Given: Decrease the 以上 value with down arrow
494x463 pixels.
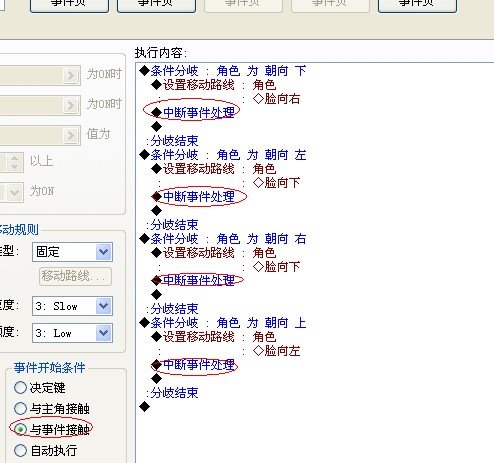Looking at the screenshot, I should tap(14, 166).
